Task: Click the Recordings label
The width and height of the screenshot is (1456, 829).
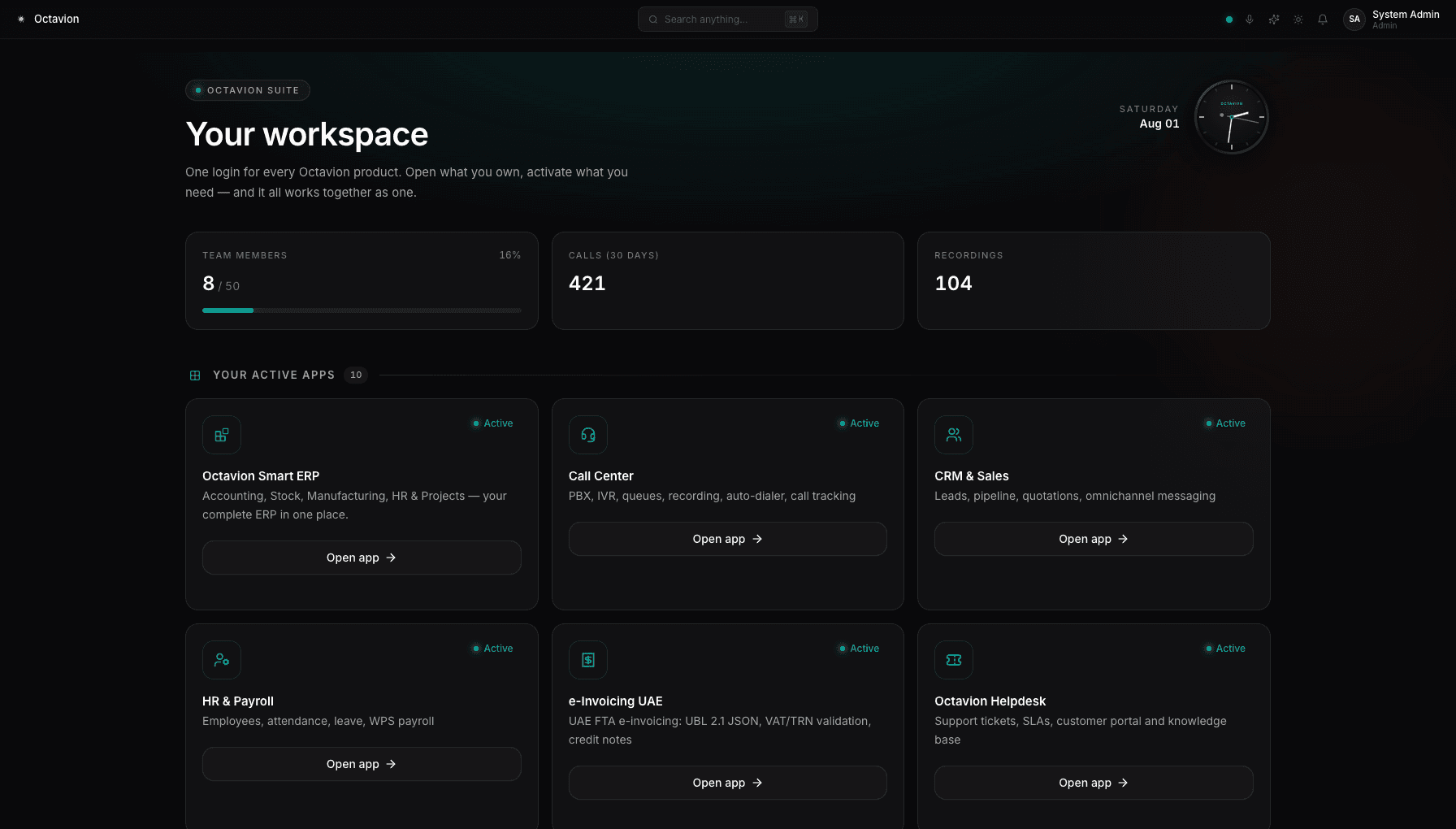Action: point(968,255)
